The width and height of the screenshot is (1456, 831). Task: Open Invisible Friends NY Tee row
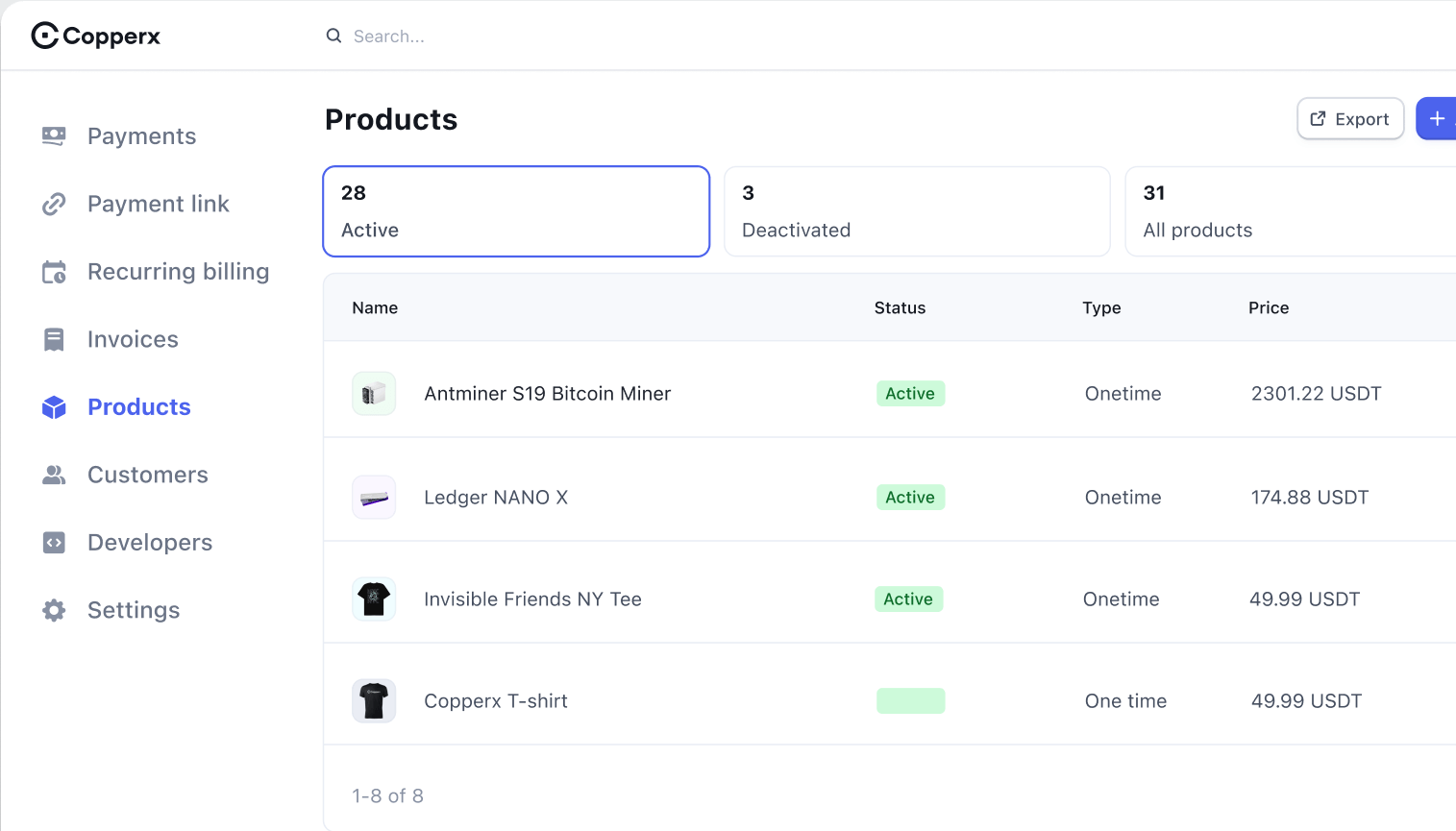890,599
